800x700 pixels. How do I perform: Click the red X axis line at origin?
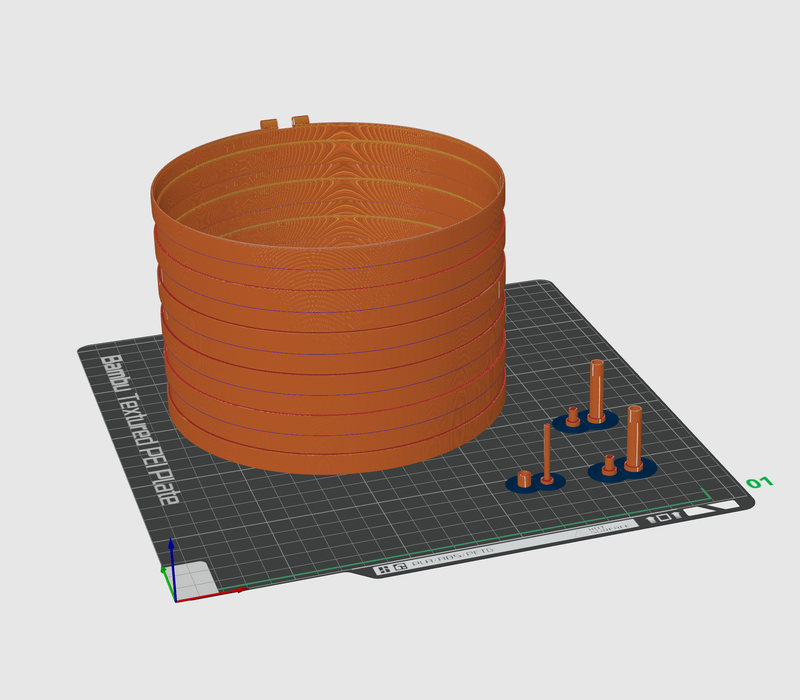212,593
